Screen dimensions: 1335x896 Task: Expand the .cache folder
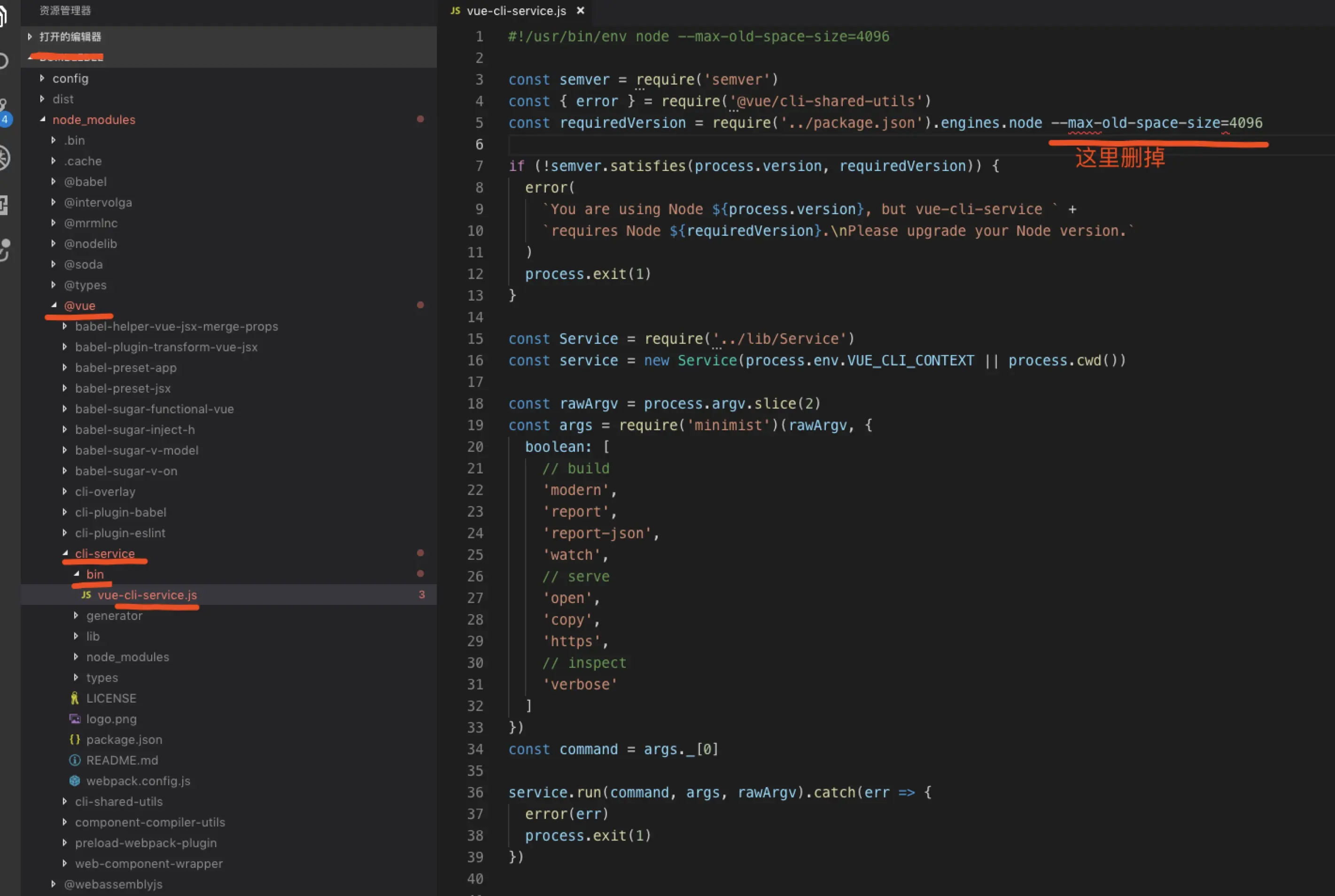point(229,161)
